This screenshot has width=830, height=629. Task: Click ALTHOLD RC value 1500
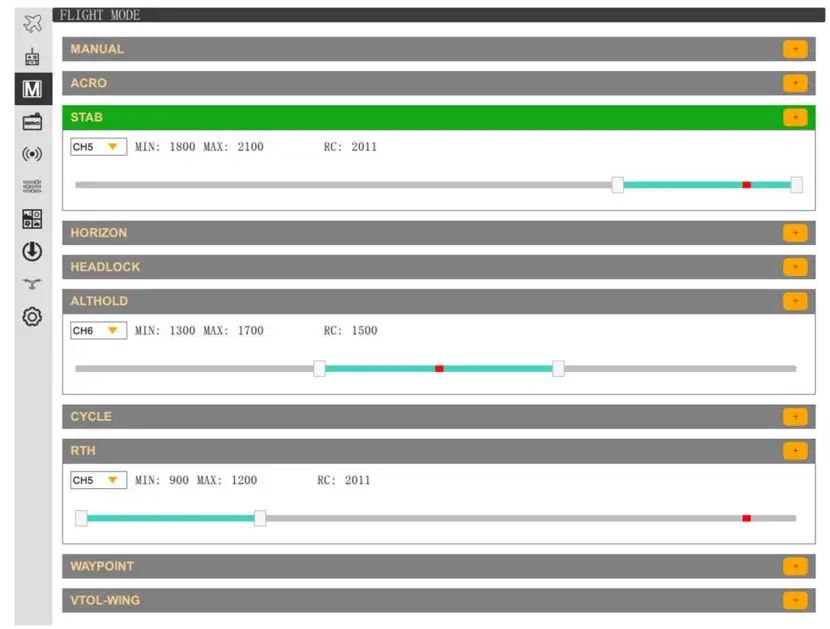click(364, 330)
